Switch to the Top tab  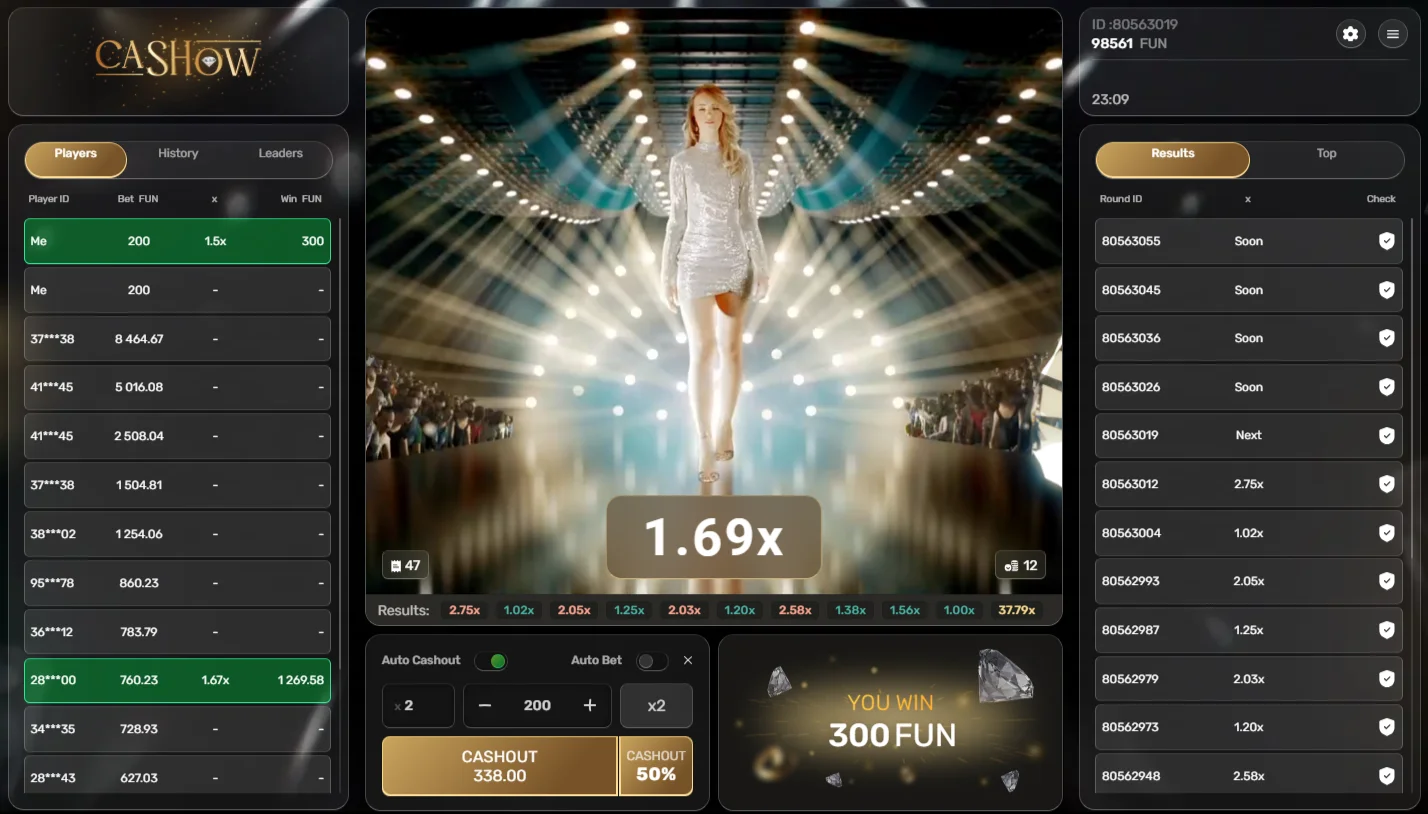coord(1326,153)
